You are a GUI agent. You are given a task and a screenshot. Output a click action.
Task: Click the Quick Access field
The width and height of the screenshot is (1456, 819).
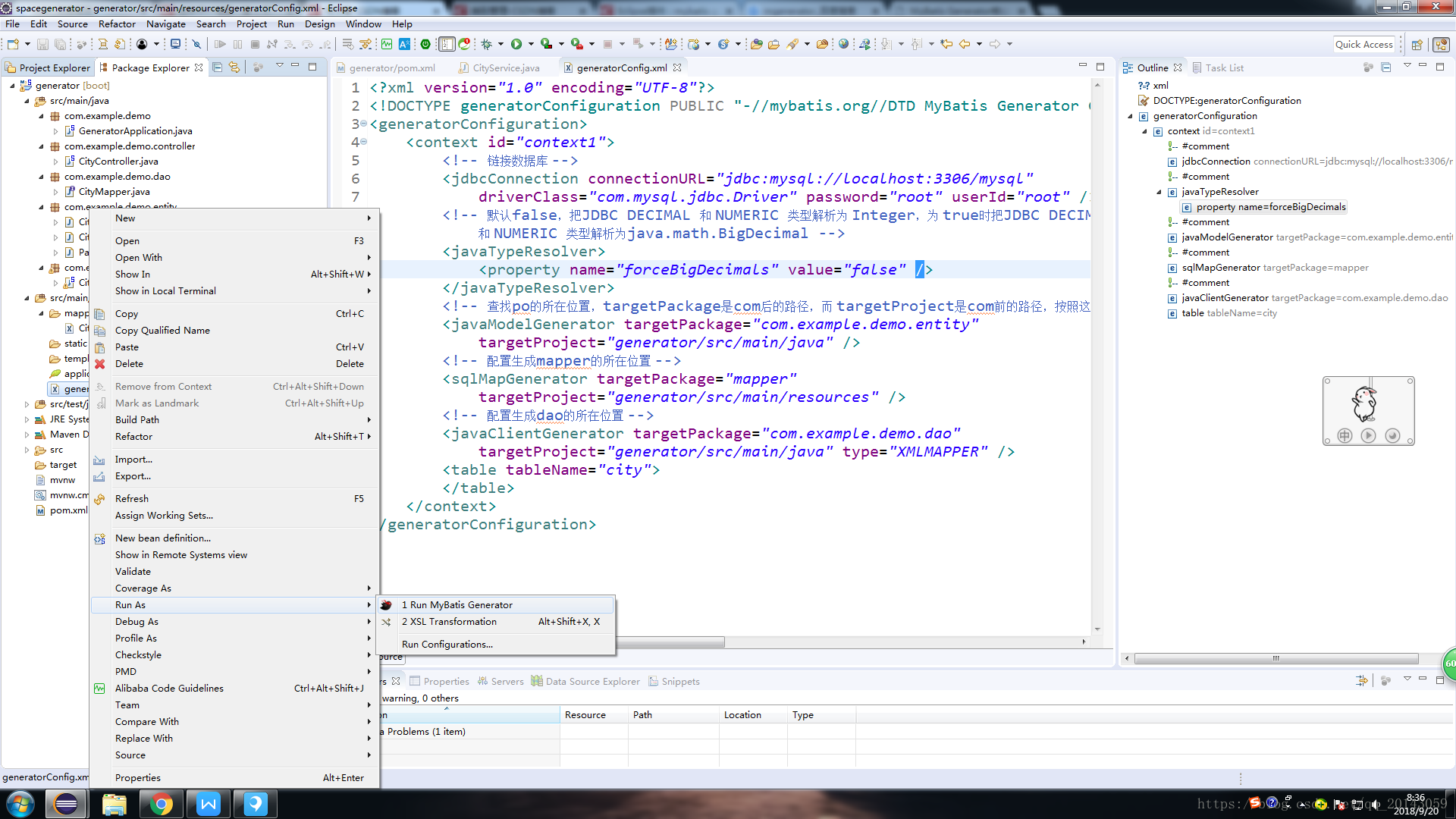[x=1364, y=44]
